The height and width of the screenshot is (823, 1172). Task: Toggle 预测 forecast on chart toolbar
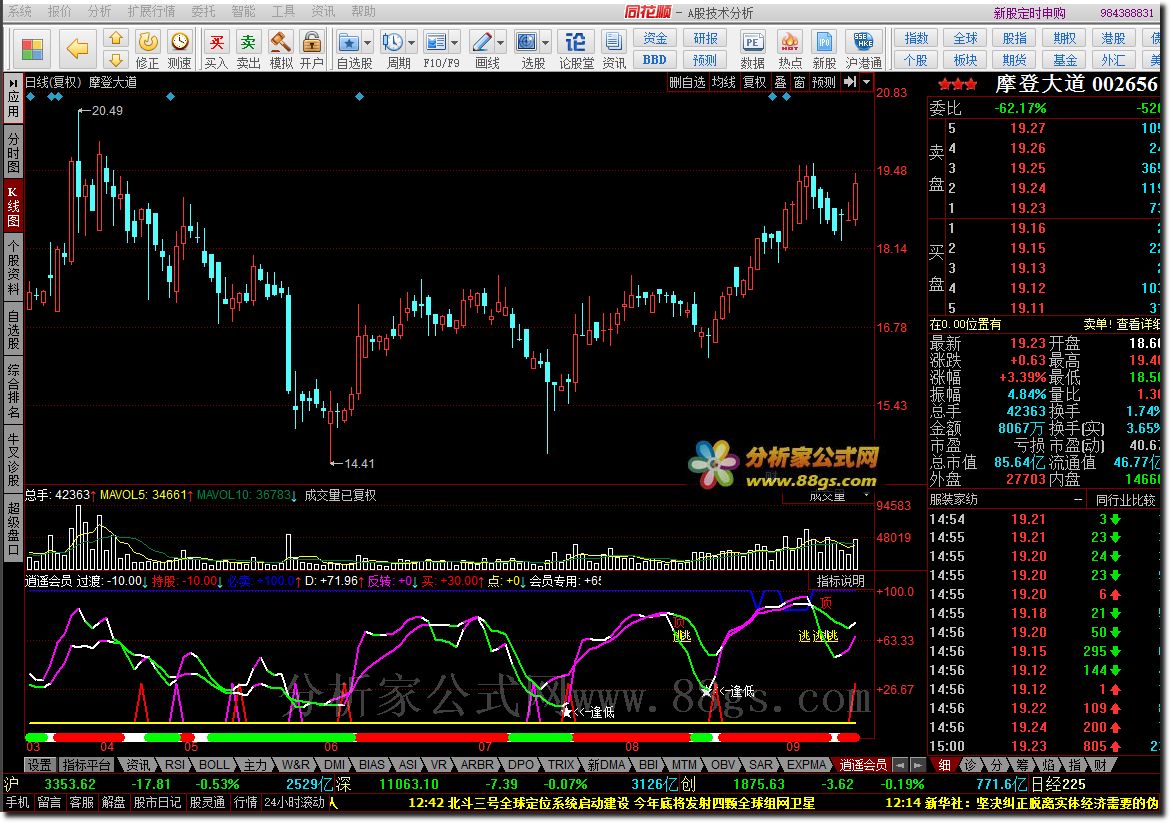pyautogui.click(x=824, y=82)
